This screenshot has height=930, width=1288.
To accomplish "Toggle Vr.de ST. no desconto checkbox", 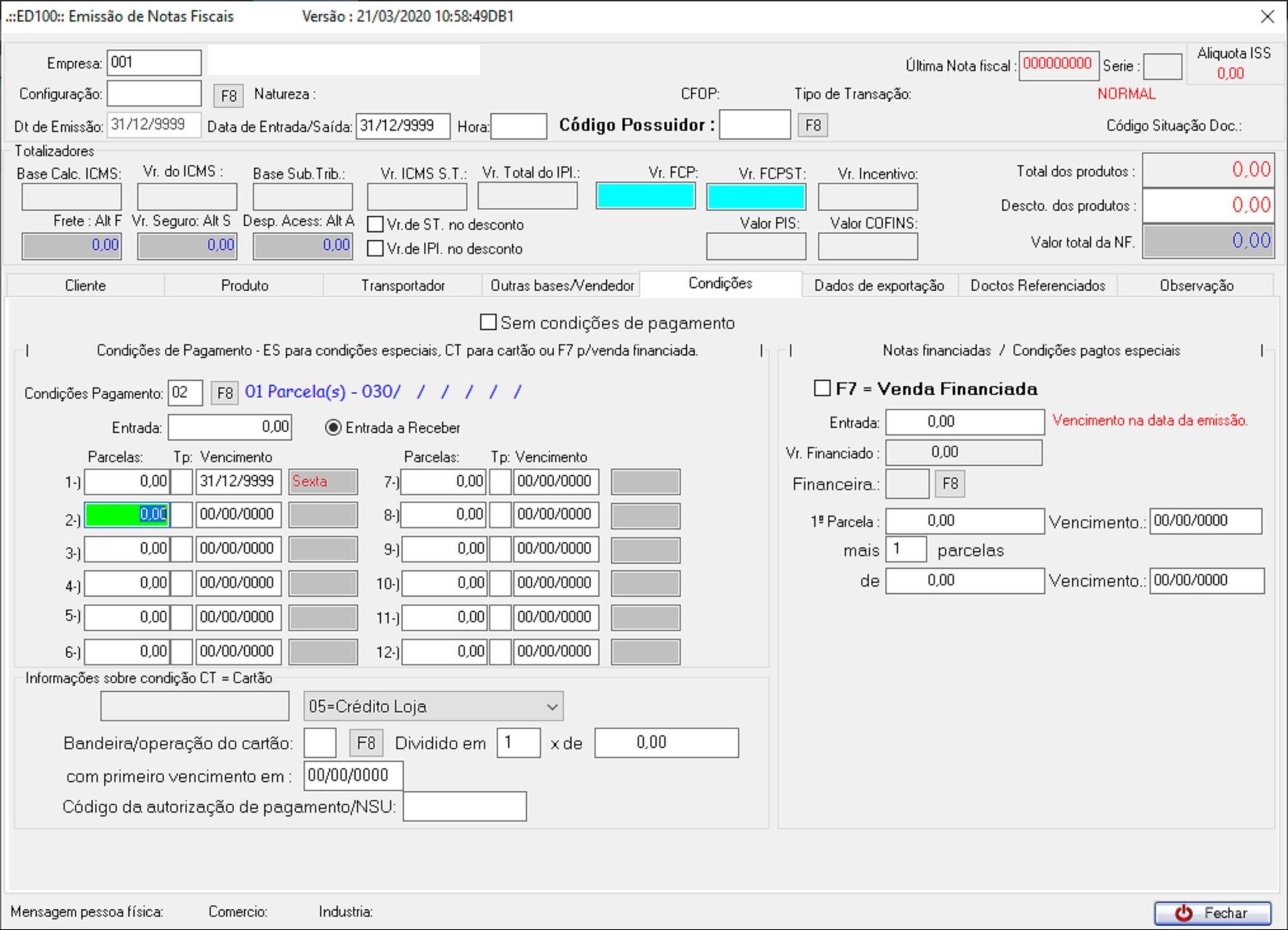I will coord(375,225).
